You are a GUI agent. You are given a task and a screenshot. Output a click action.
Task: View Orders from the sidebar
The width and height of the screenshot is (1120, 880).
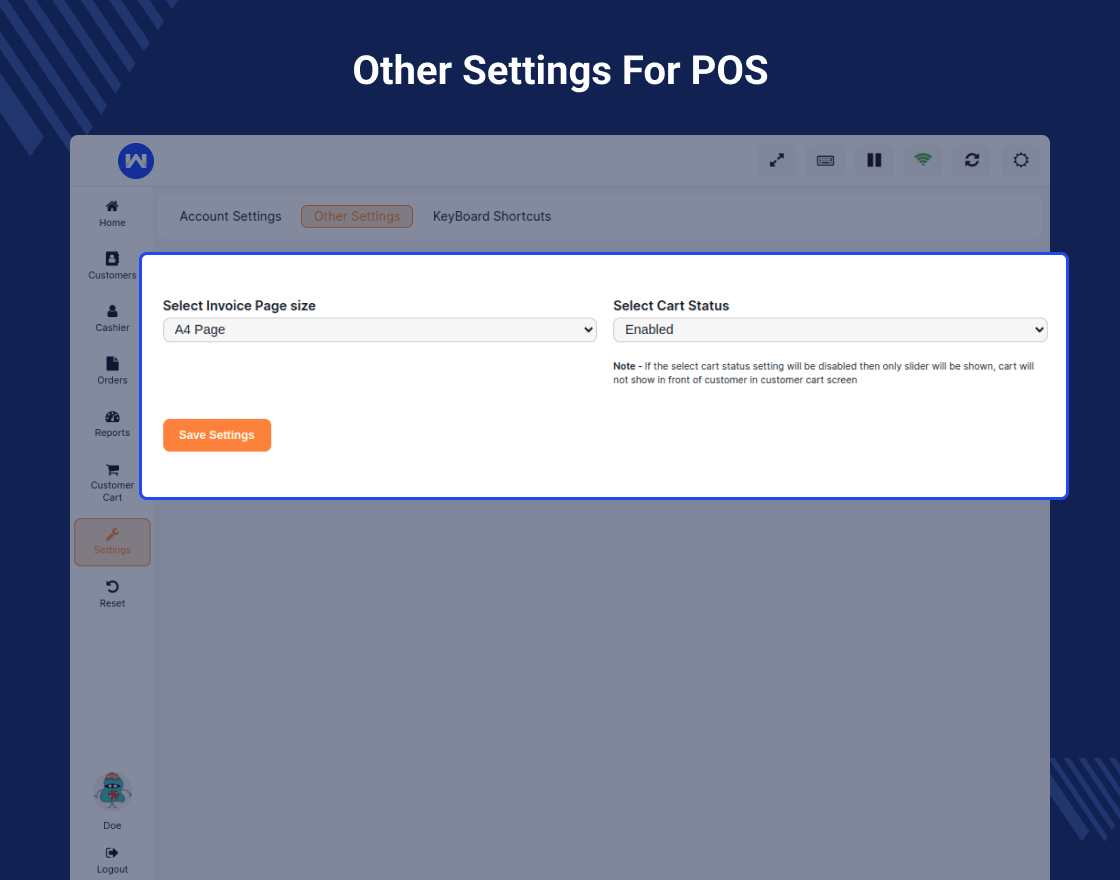pos(112,371)
